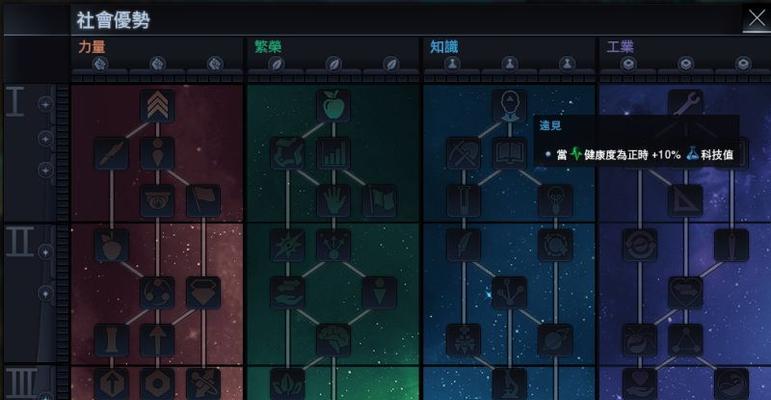Select the green territory map perk node

coord(288,154)
